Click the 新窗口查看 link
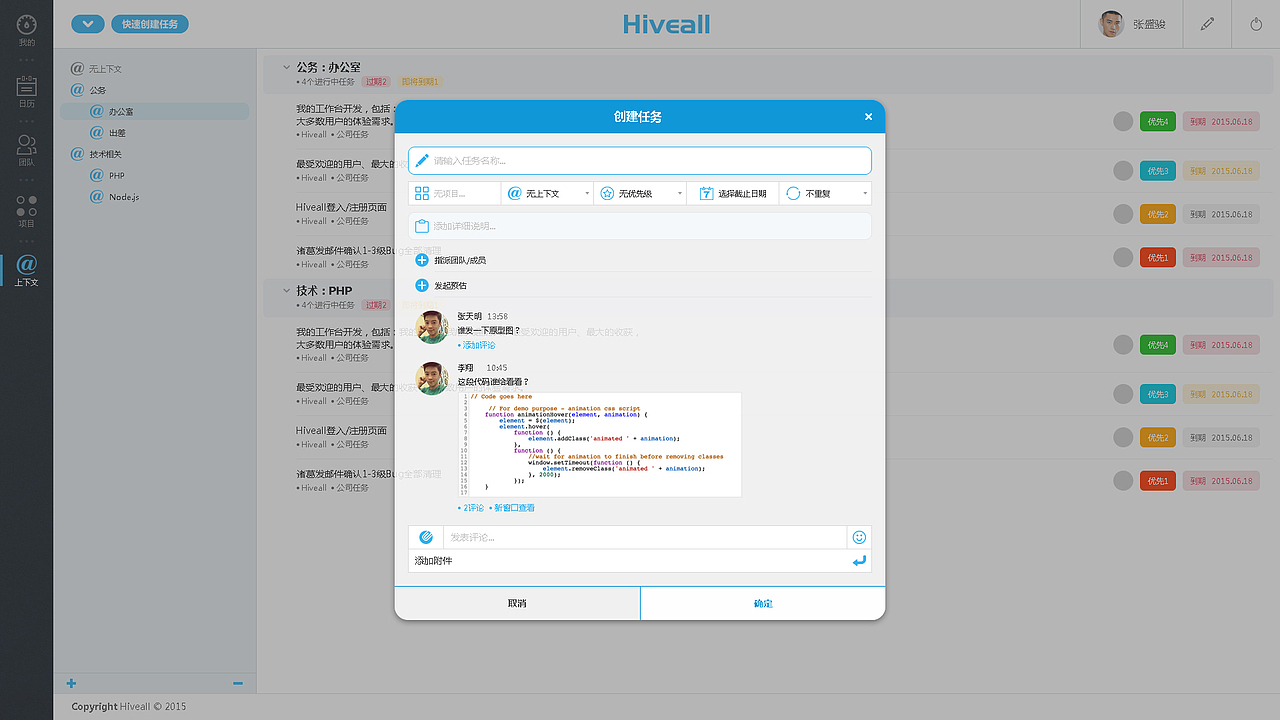This screenshot has width=1280, height=720. [x=512, y=508]
